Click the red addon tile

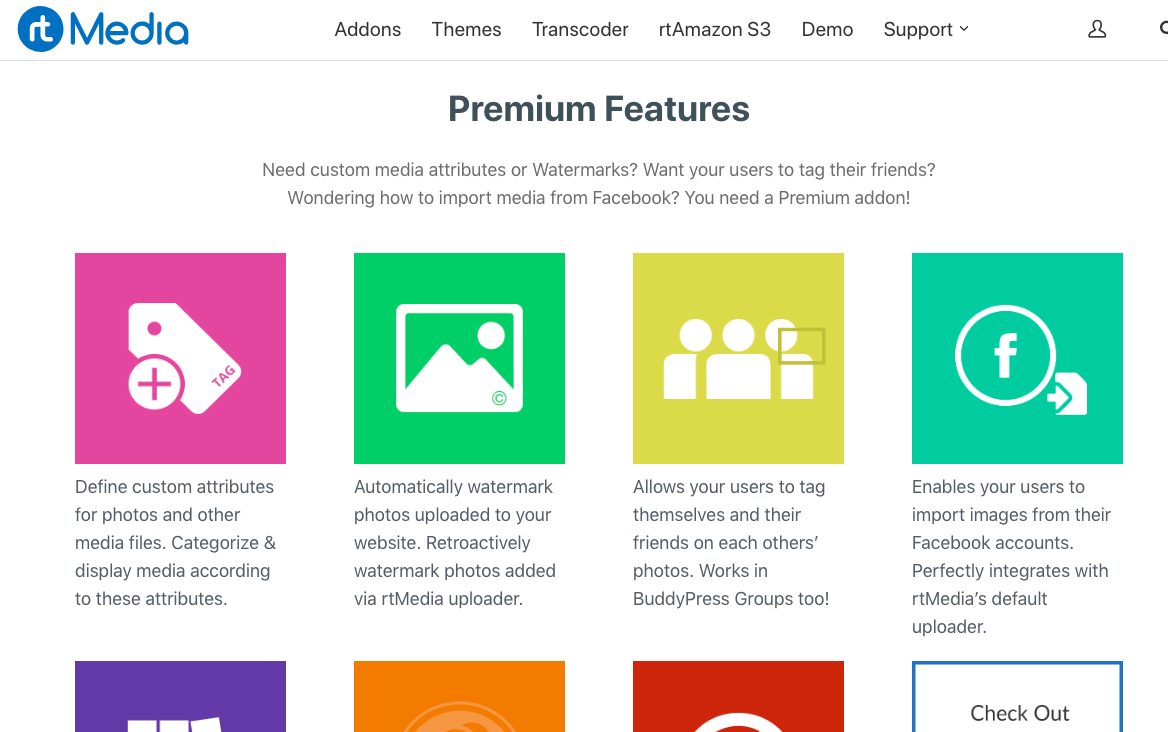point(738,697)
